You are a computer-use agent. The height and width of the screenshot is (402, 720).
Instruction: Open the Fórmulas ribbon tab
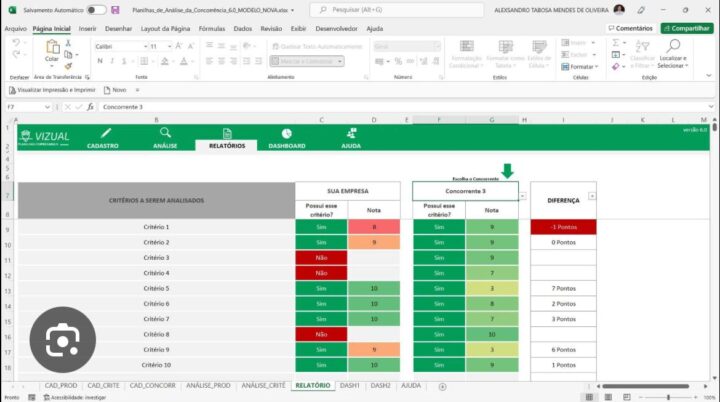point(212,29)
